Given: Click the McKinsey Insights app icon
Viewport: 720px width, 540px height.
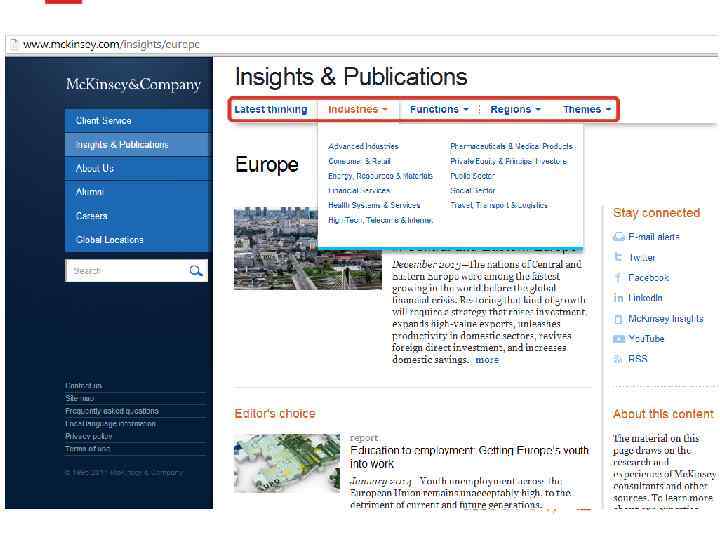Looking at the screenshot, I should [619, 319].
